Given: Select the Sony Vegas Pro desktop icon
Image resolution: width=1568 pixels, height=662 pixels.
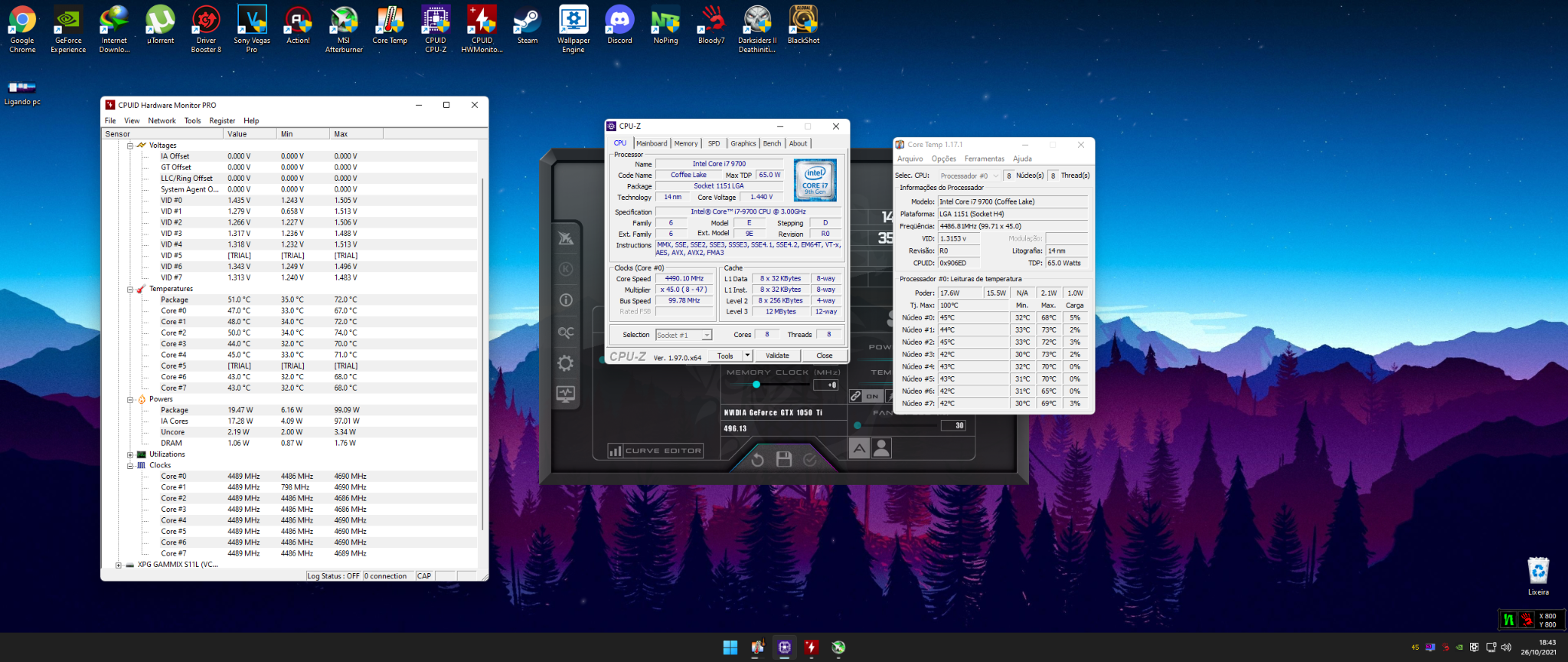Looking at the screenshot, I should click(x=252, y=29).
